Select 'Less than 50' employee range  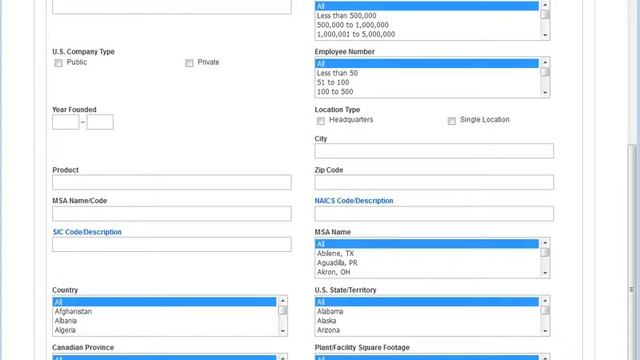coord(427,73)
